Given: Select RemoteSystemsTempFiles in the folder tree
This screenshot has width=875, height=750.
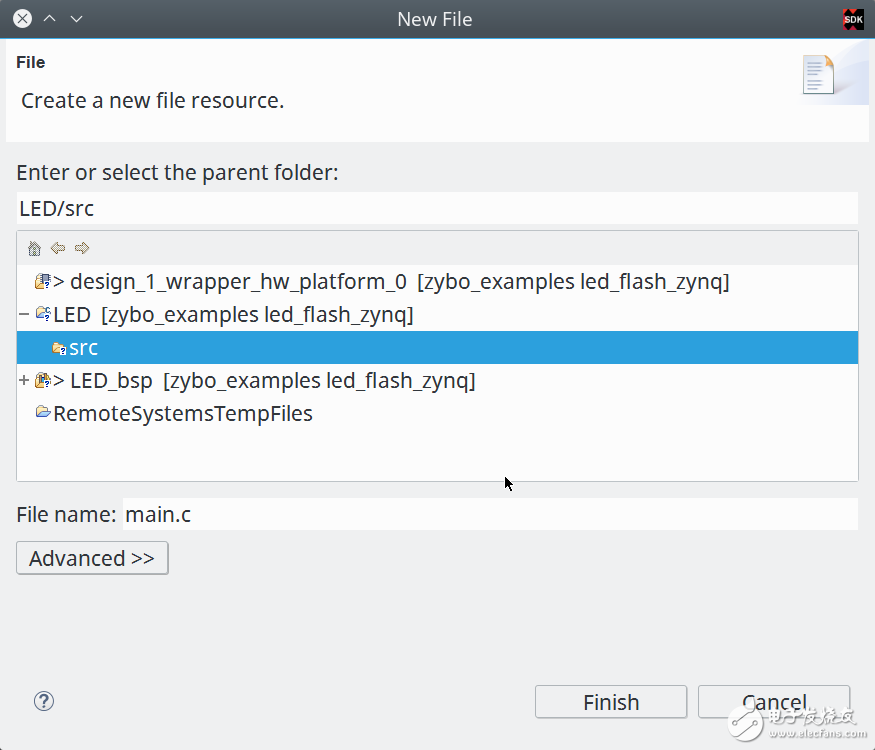Looking at the screenshot, I should click(183, 413).
